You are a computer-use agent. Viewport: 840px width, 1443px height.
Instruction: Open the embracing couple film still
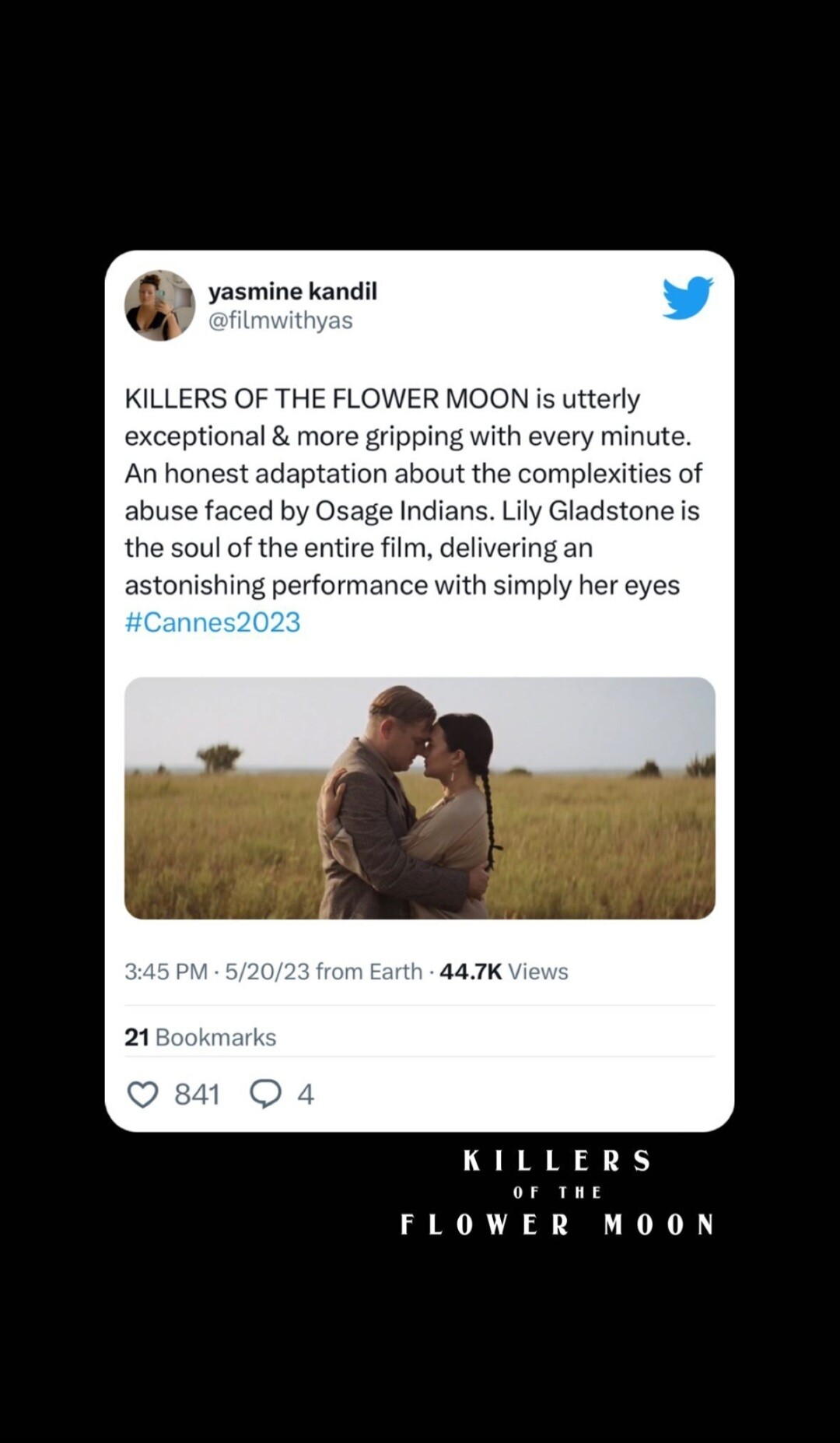coord(419,797)
